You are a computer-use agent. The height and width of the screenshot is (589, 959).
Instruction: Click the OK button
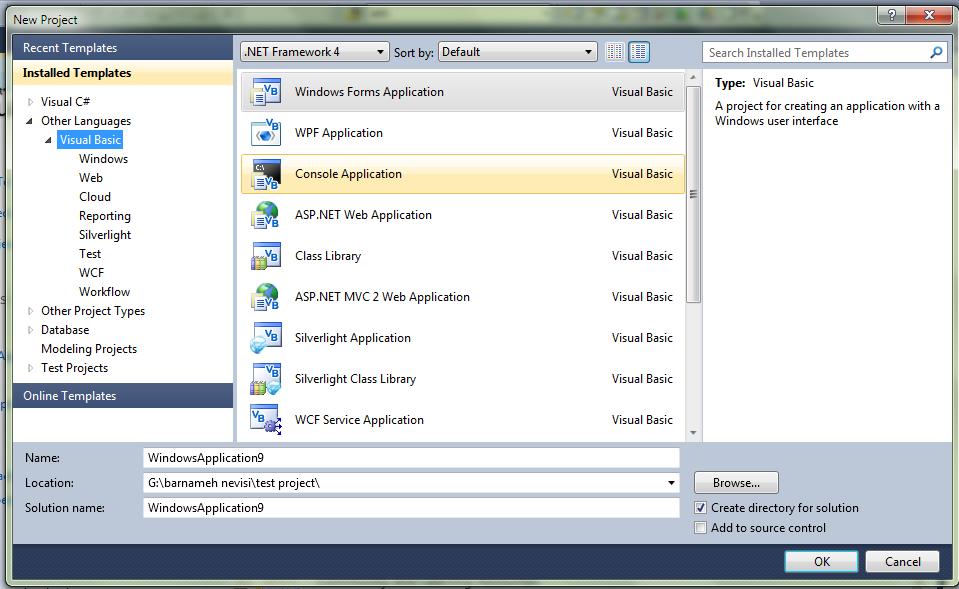(821, 561)
